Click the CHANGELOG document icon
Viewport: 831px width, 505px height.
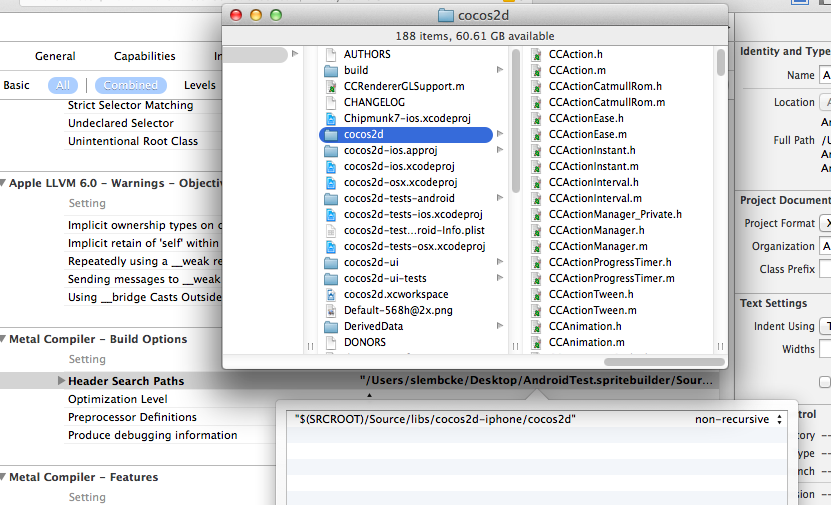coord(331,102)
